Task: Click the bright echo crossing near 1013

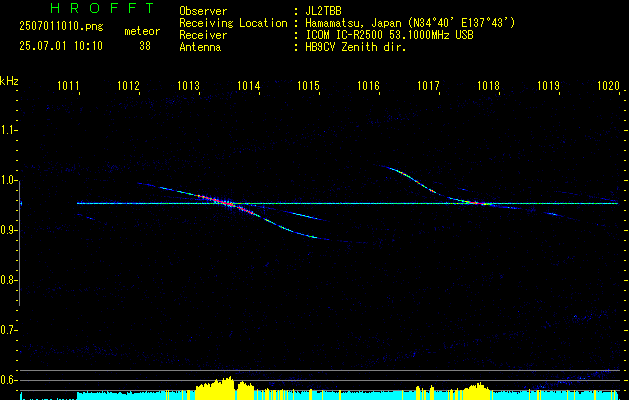Action: [228, 203]
